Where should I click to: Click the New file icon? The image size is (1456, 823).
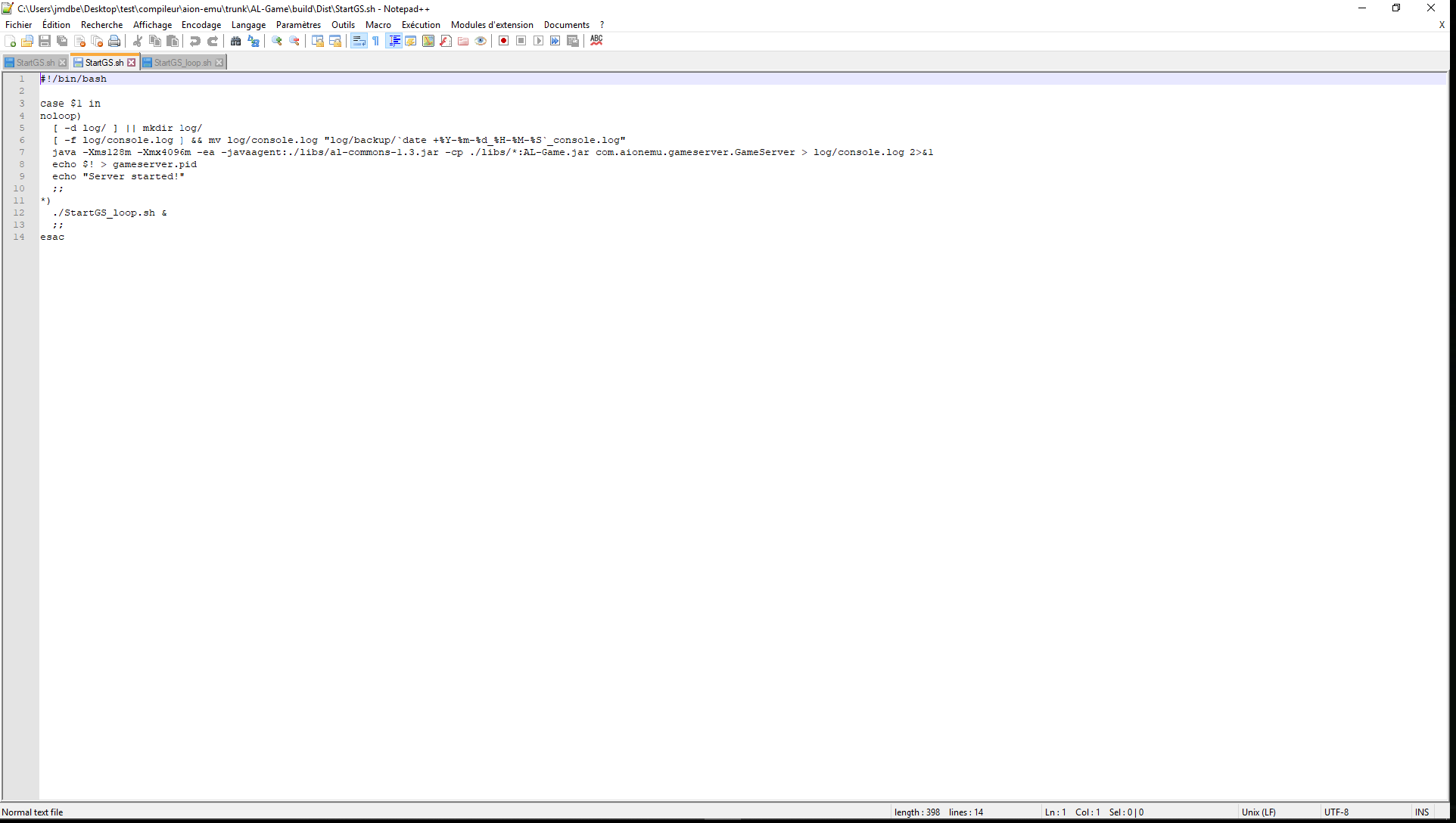[x=10, y=41]
